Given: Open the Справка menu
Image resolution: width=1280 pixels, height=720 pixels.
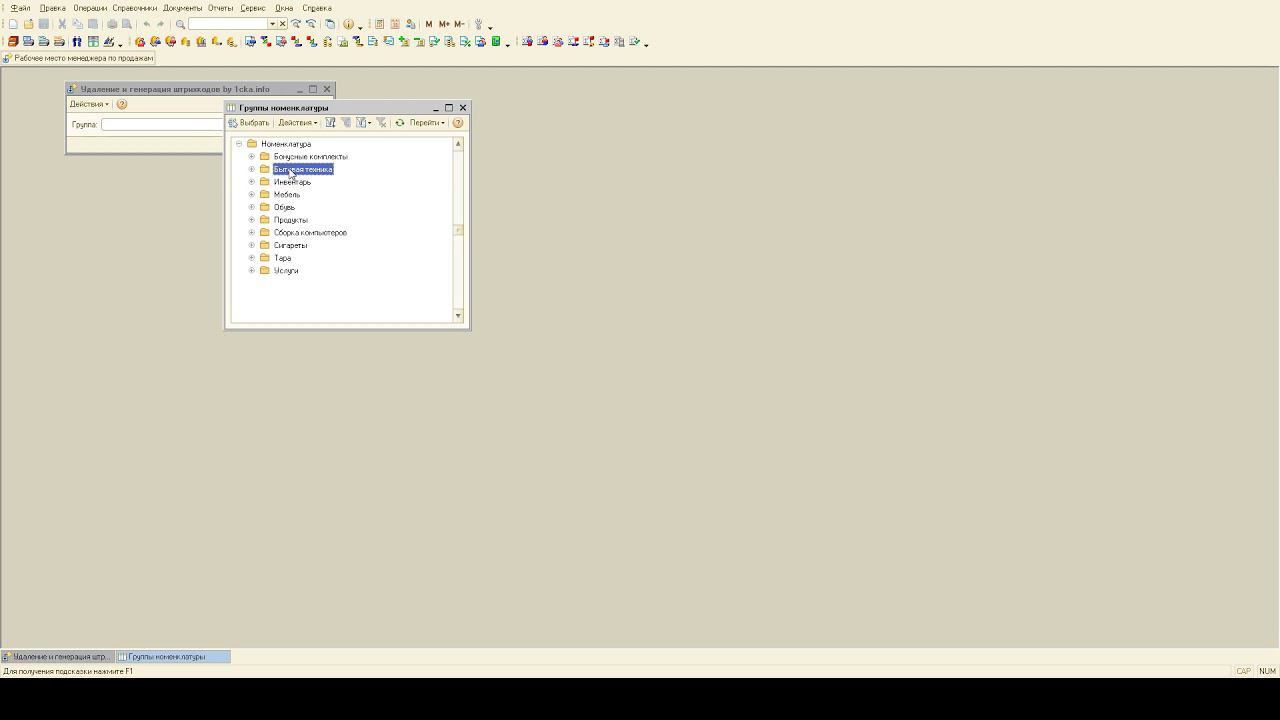Looking at the screenshot, I should click(x=317, y=8).
